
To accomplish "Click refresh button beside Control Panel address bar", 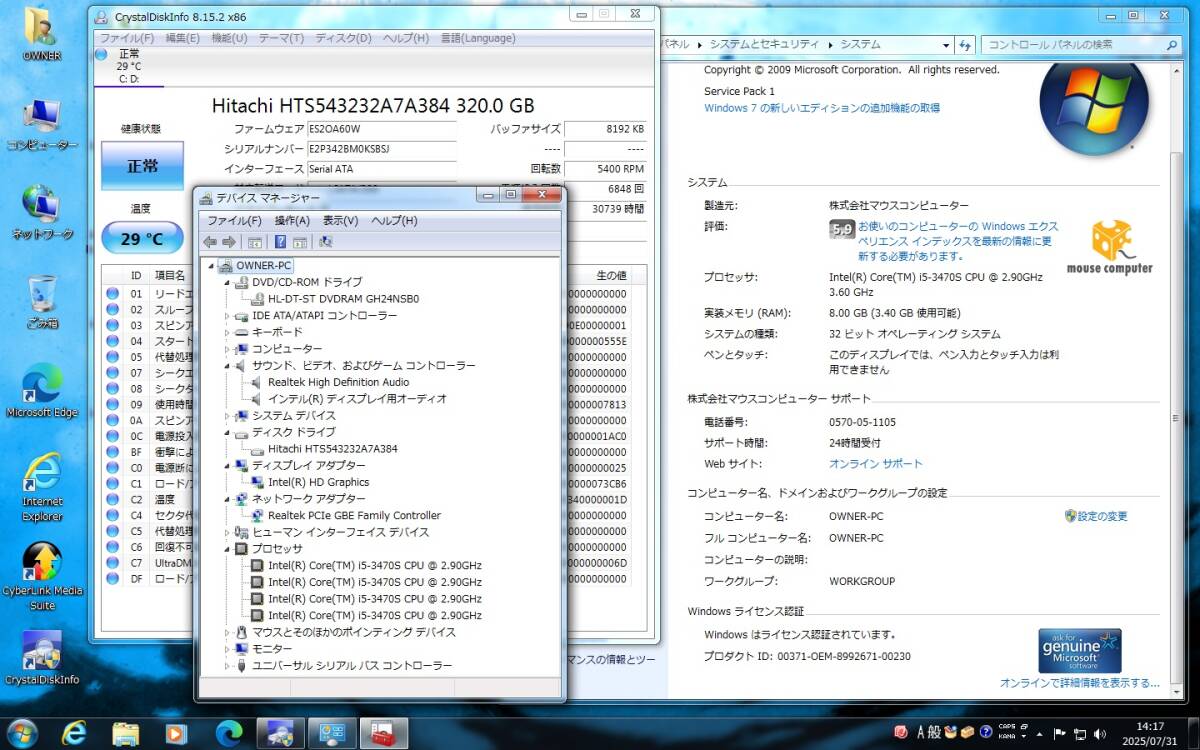I will [x=965, y=44].
